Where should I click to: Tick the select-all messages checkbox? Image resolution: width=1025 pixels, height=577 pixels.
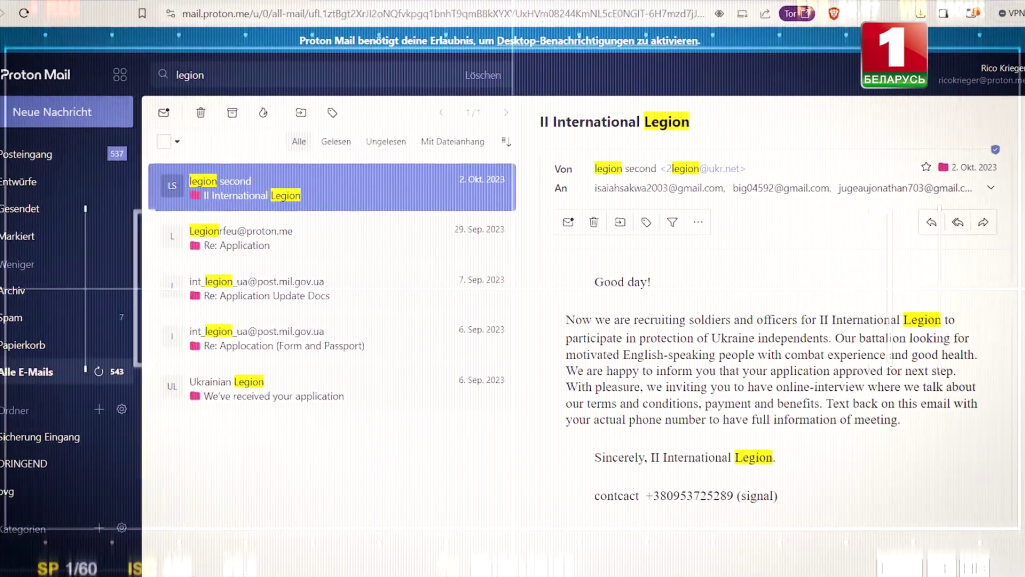[164, 141]
